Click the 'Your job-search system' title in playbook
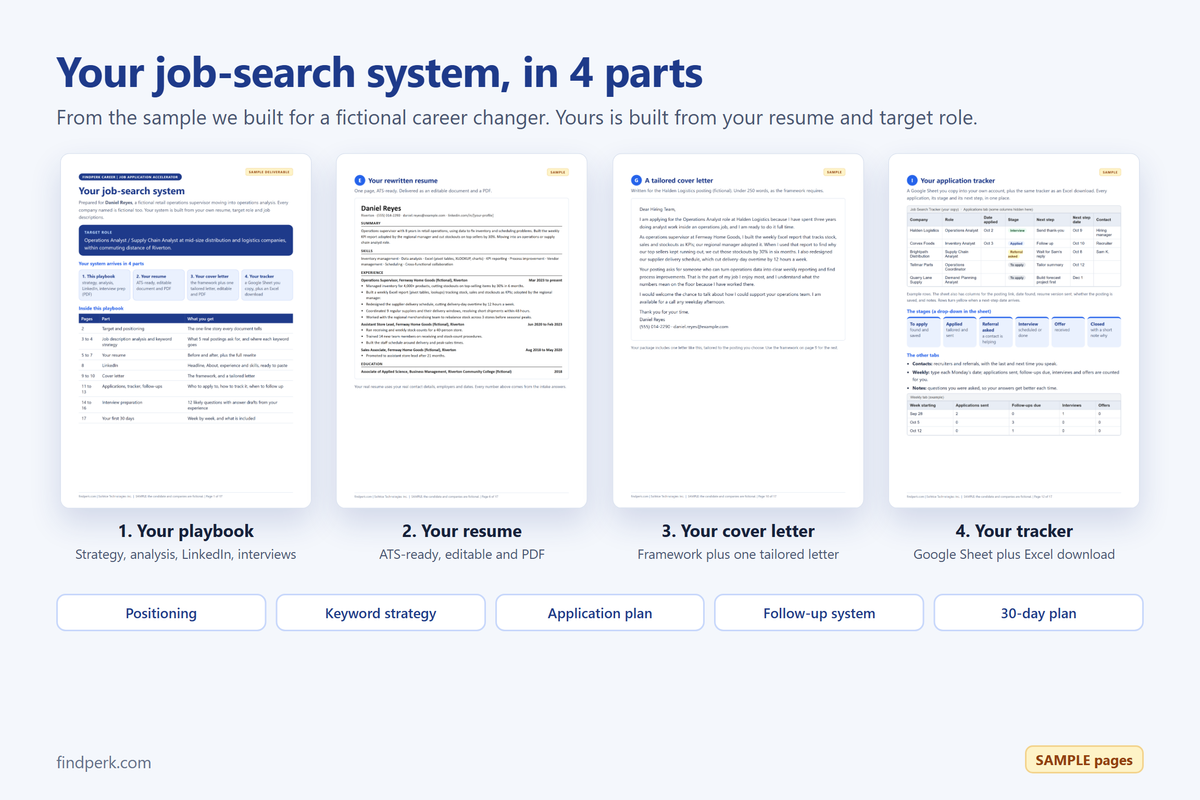The width and height of the screenshot is (1200, 800). coord(132,190)
